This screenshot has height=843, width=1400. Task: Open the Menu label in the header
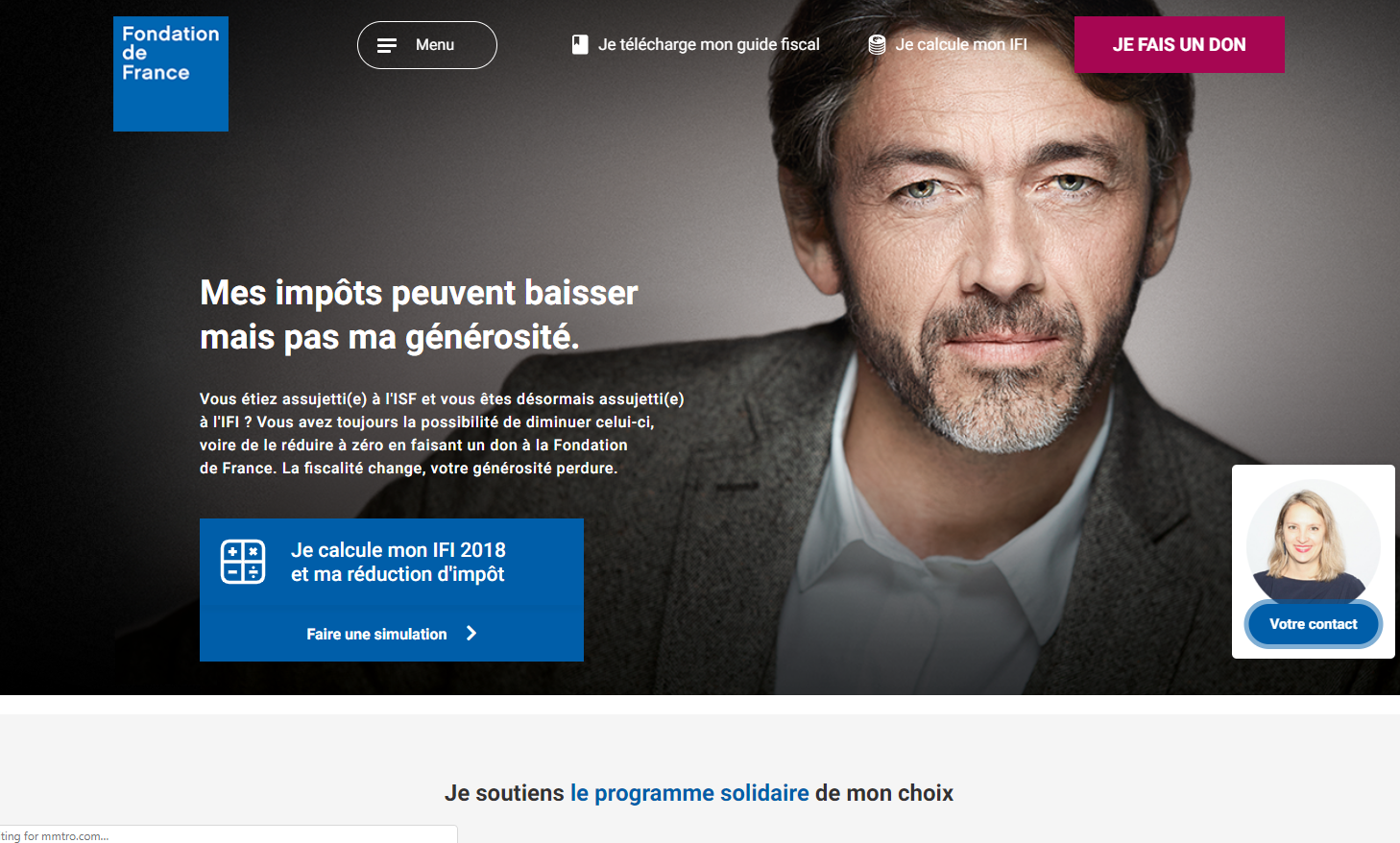[x=435, y=45]
